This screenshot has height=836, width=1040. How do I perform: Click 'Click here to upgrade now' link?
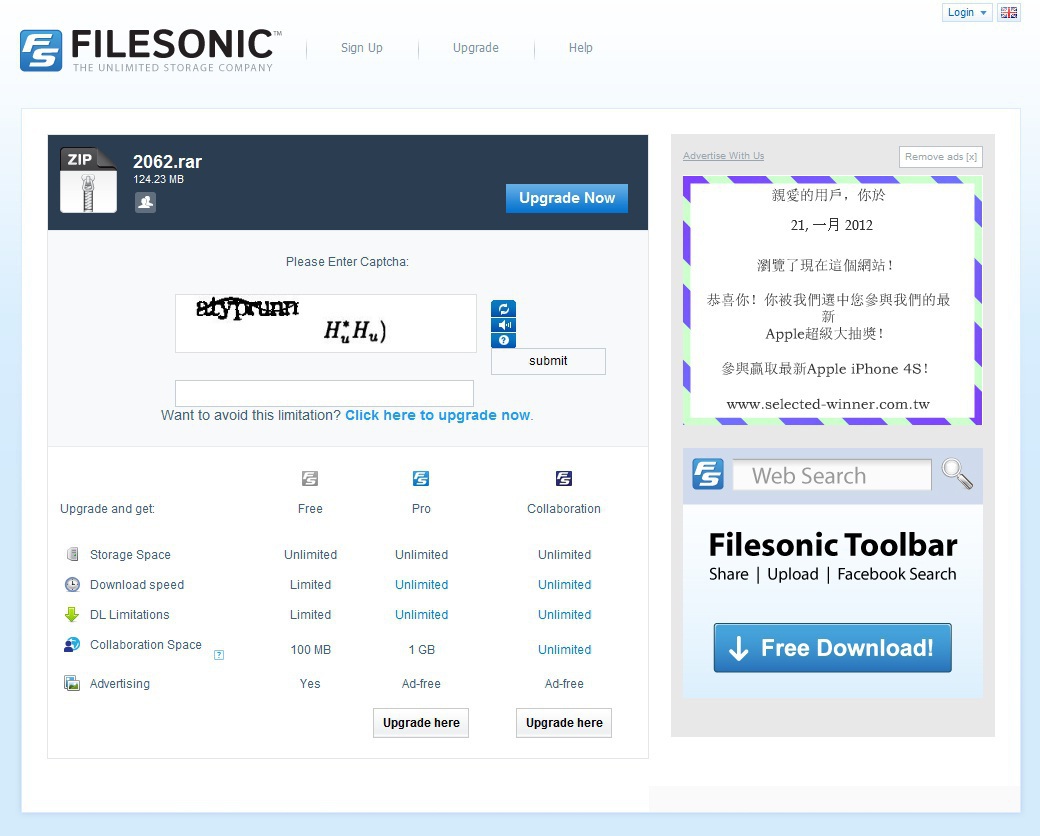tap(438, 415)
